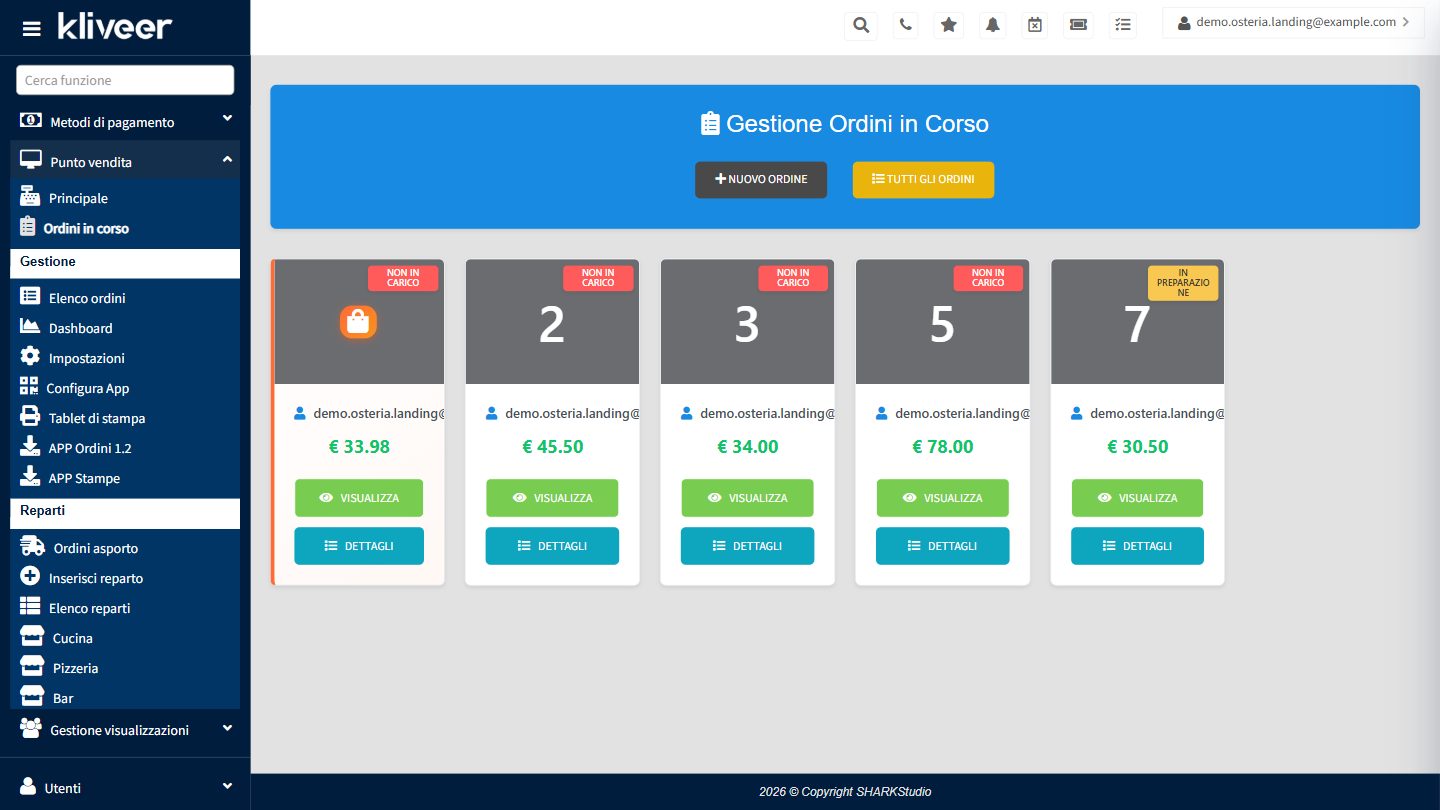Screen dimensions: 1440x810
Task: Open Impostazioni settings in sidebar
Action: [x=125, y=358]
